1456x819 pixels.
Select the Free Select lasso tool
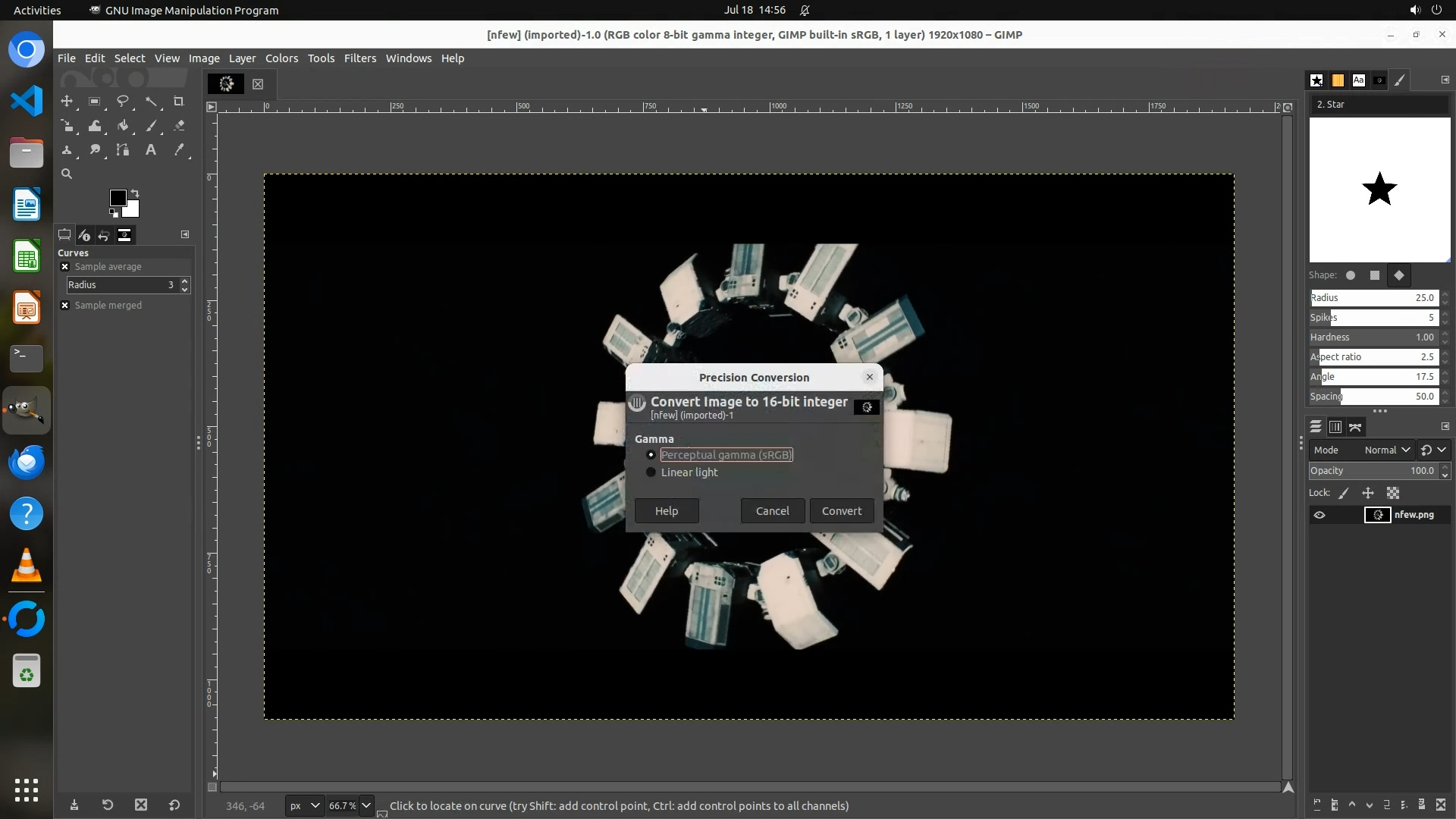point(122,101)
